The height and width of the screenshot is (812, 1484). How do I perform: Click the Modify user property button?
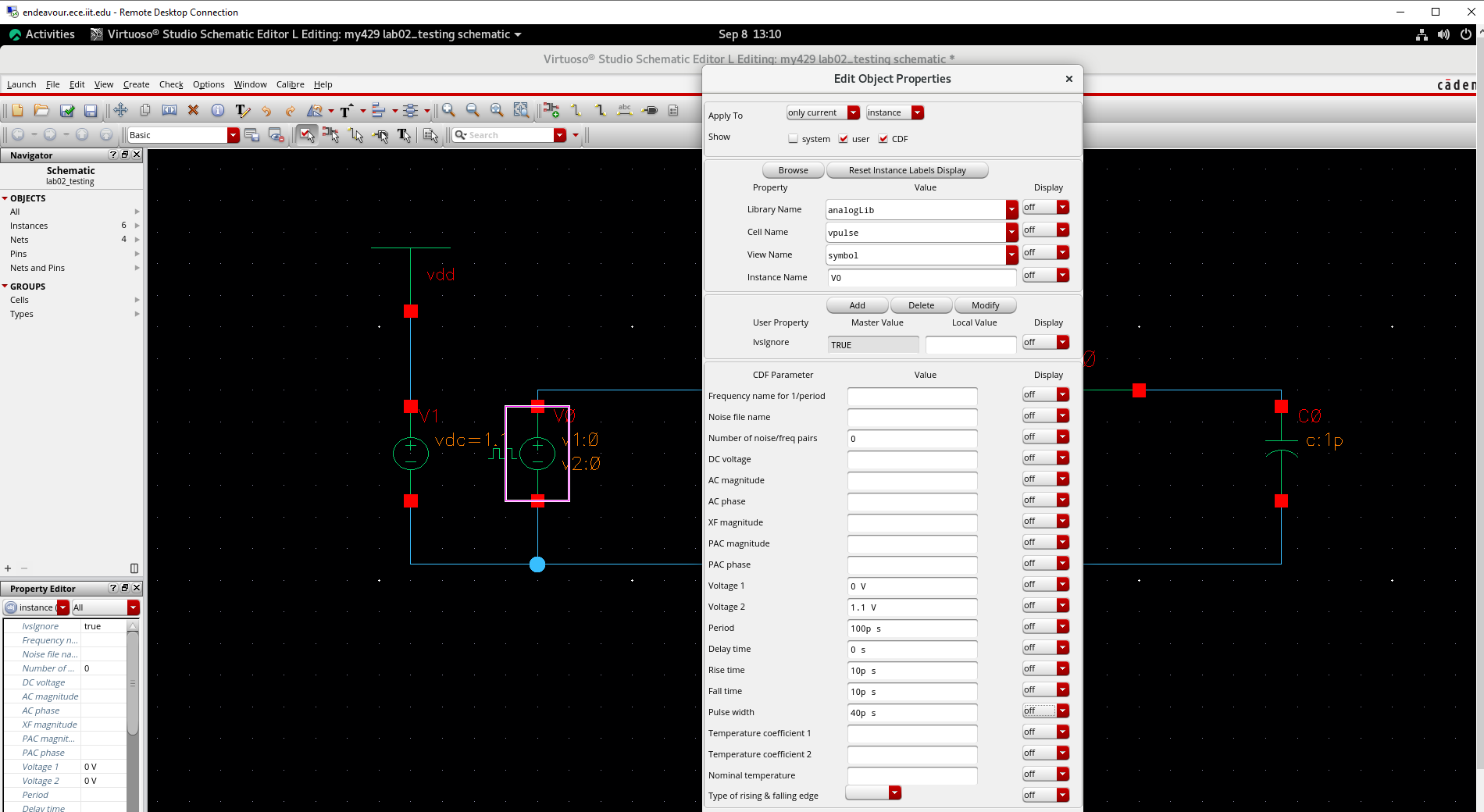coord(985,305)
